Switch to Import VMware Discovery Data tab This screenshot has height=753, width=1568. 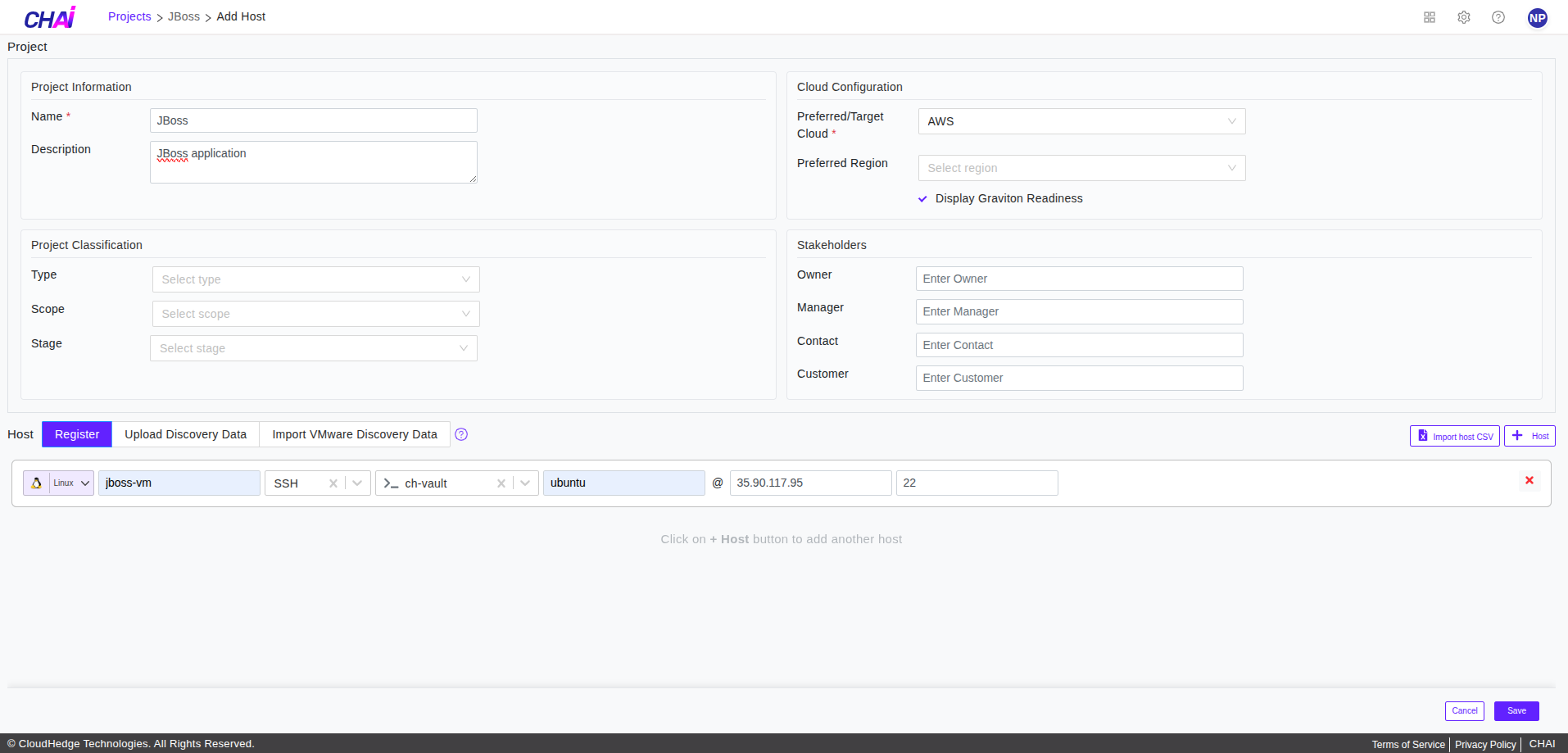tap(355, 434)
